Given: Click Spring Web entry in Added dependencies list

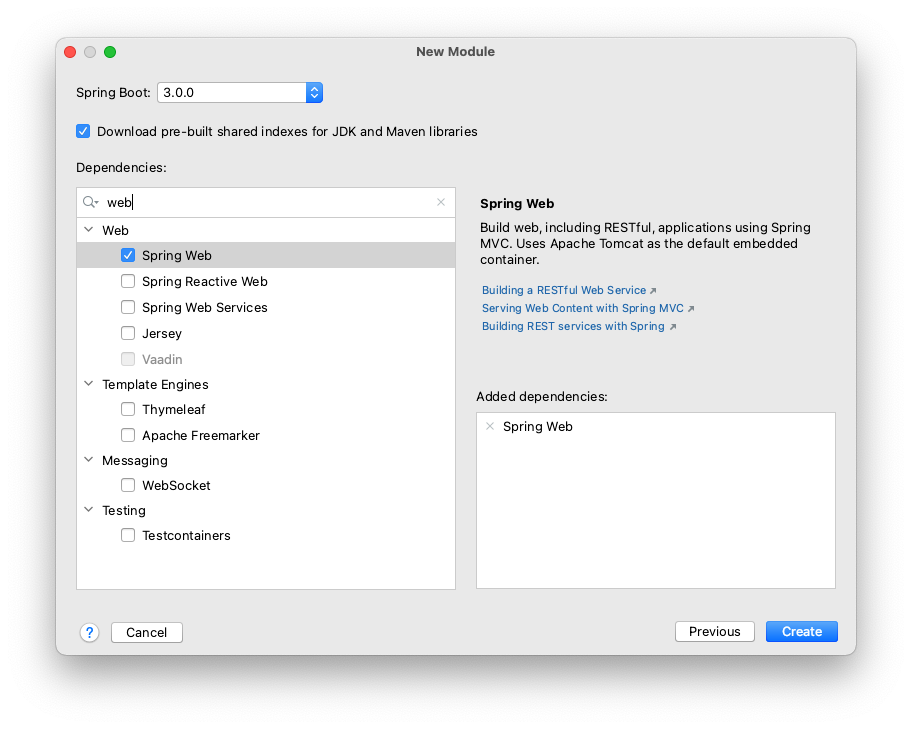Looking at the screenshot, I should (537, 426).
